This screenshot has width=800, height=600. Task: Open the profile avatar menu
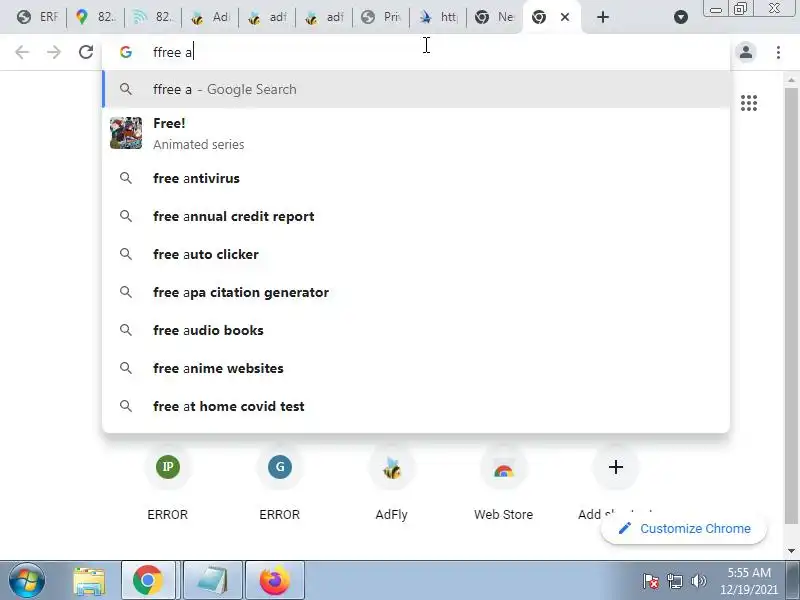click(x=746, y=52)
